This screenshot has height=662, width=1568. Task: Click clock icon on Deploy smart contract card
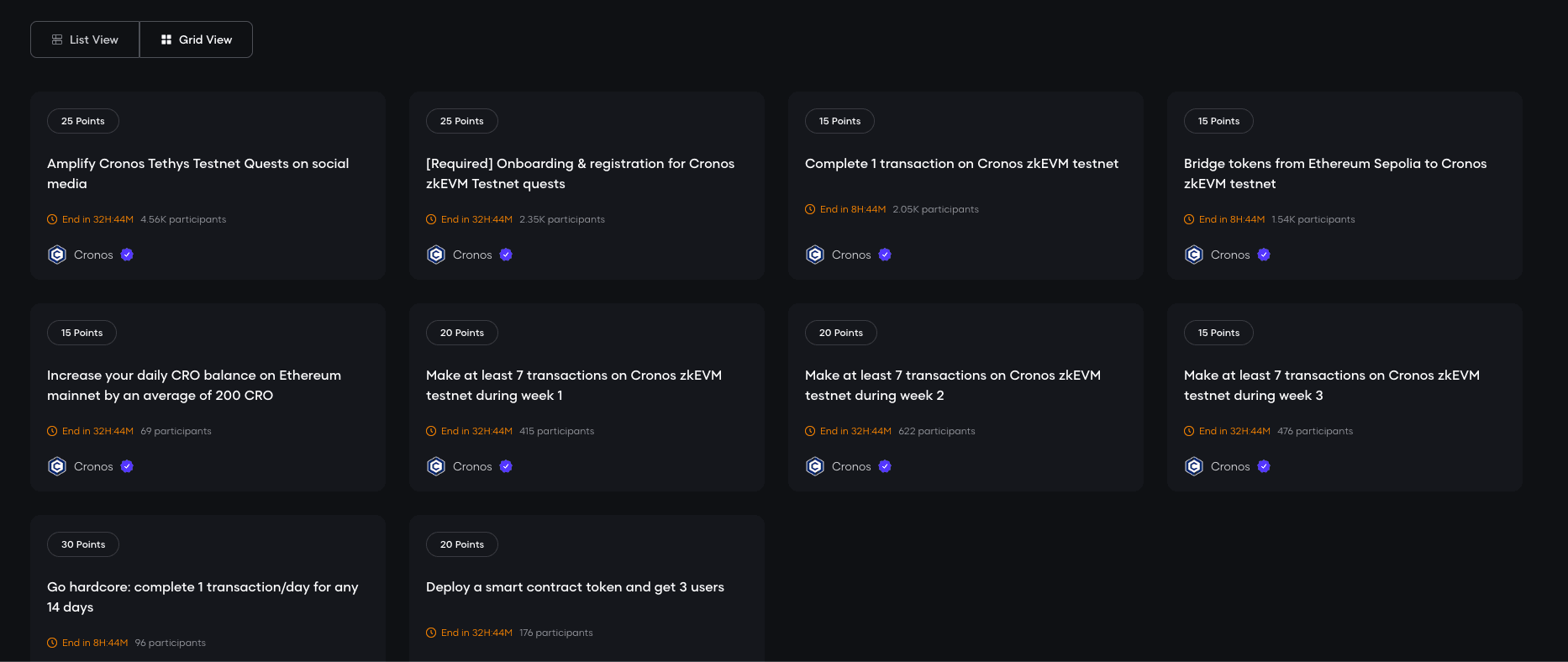point(431,633)
